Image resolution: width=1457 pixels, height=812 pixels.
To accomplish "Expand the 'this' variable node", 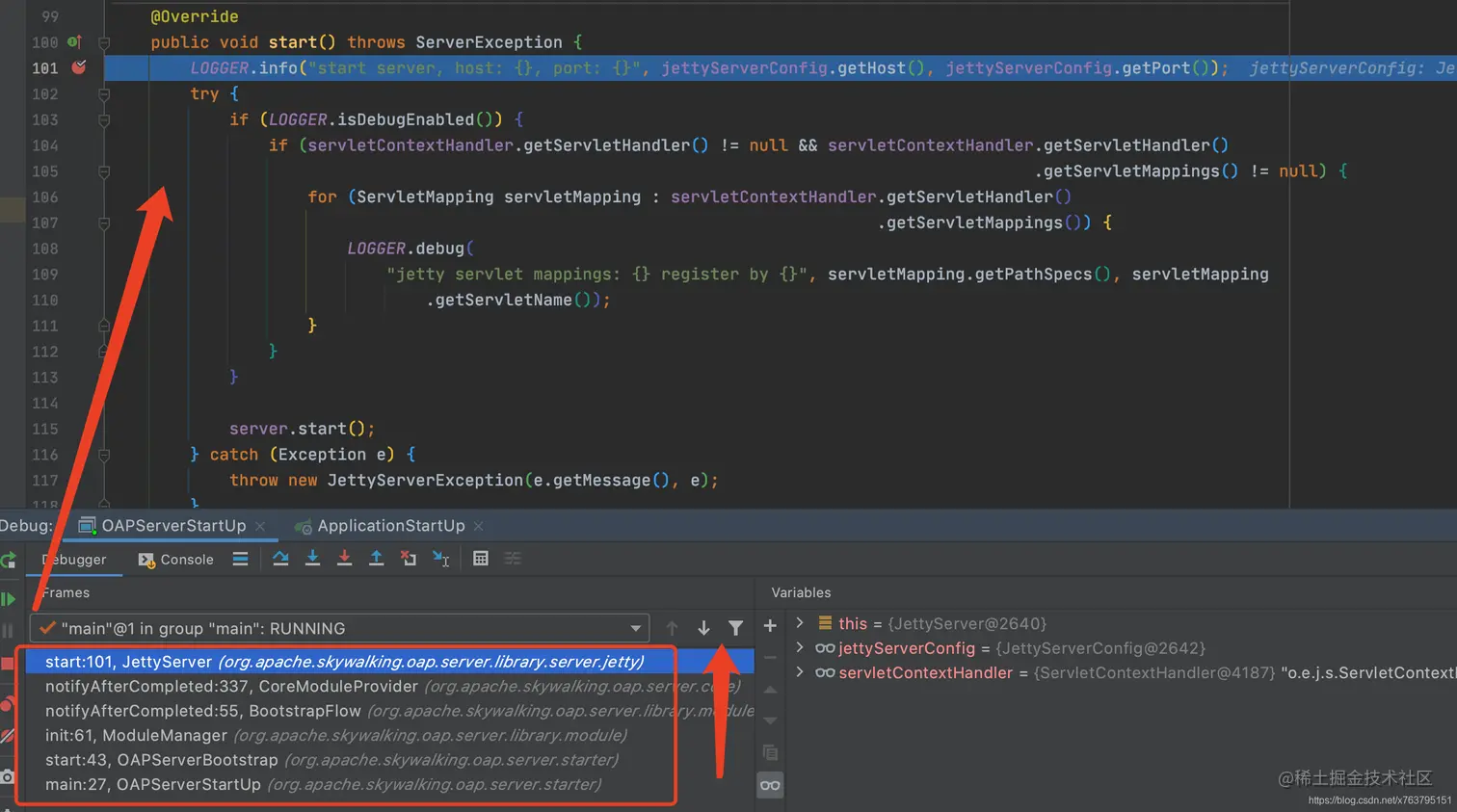I will (800, 623).
